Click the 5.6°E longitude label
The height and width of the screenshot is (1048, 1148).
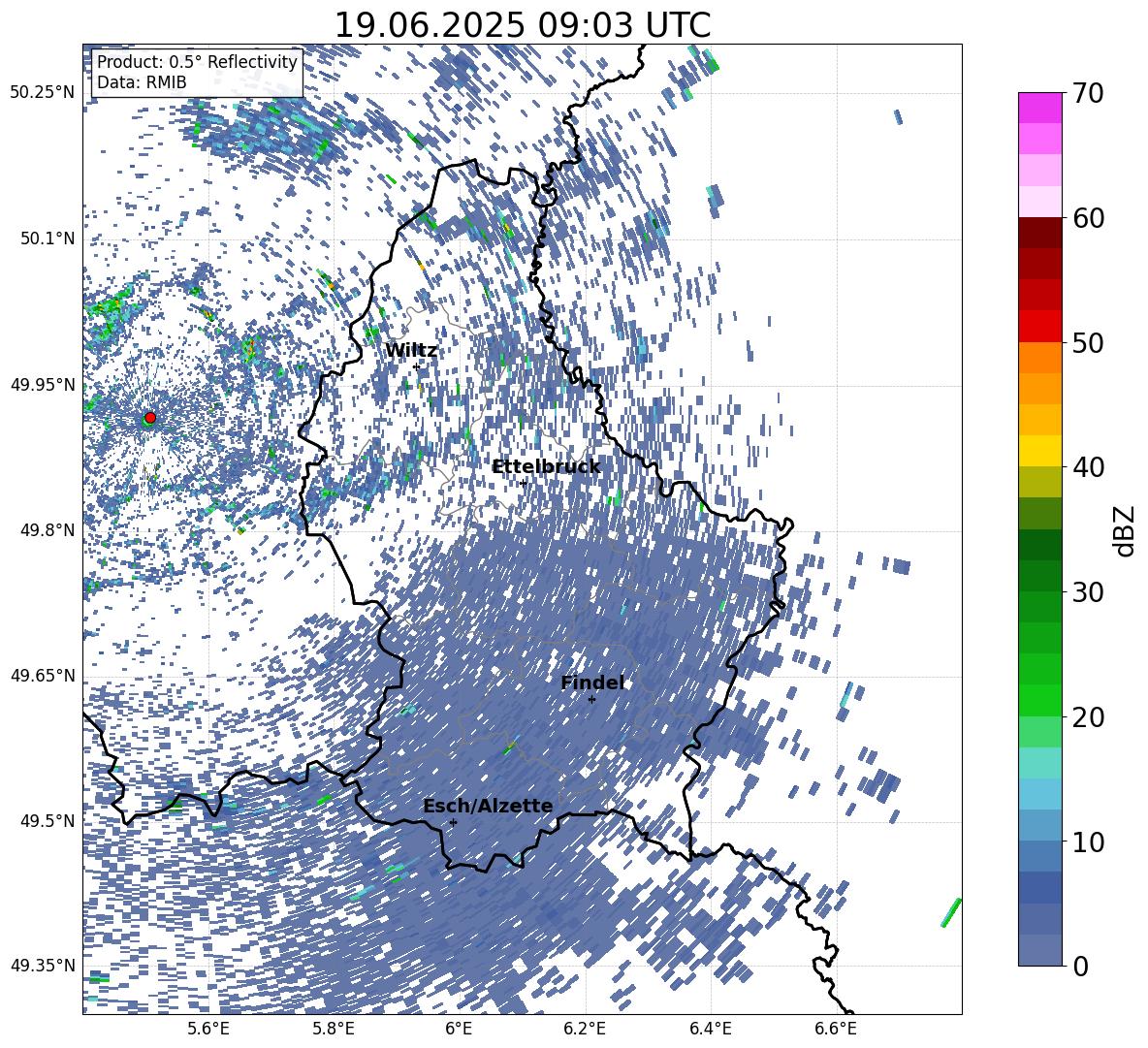[x=207, y=1029]
